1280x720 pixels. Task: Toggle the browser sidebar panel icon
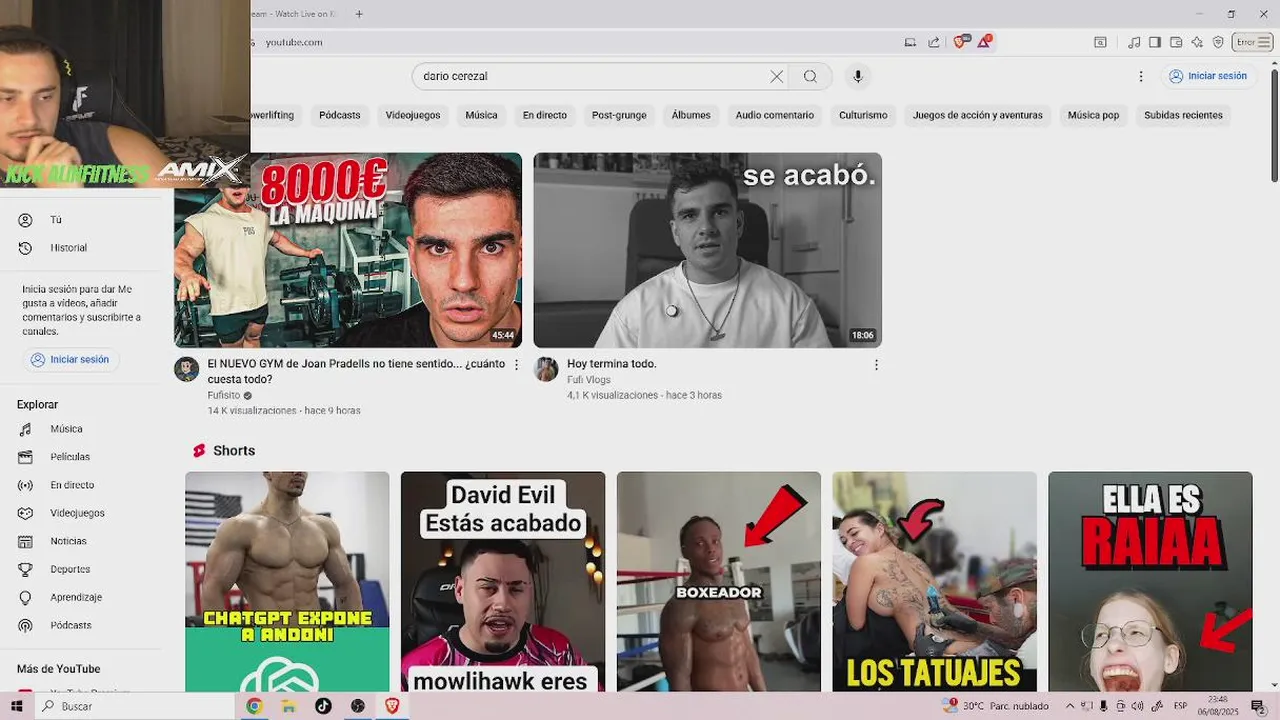[1155, 42]
